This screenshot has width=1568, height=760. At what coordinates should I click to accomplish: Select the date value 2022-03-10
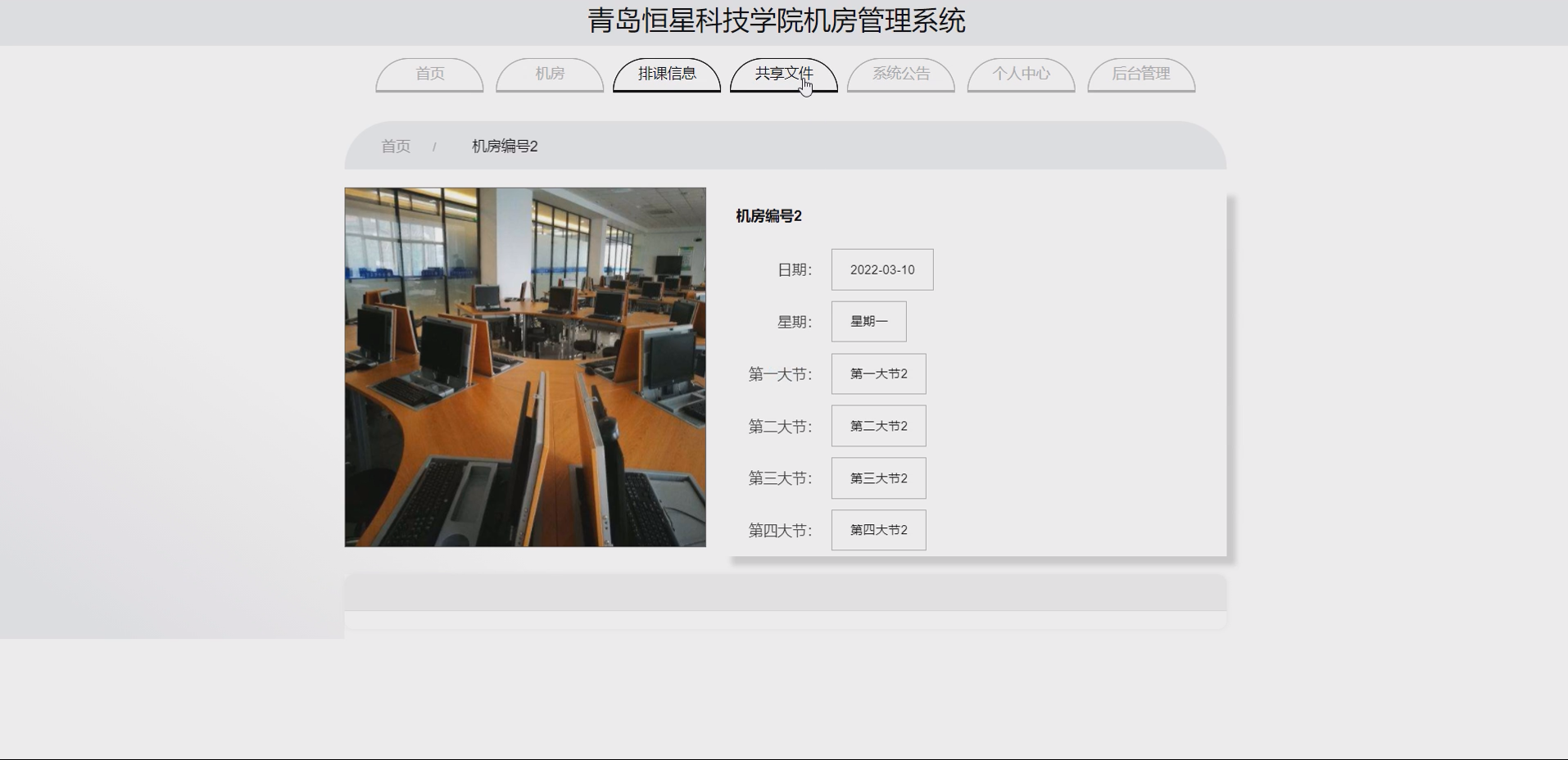click(x=882, y=269)
